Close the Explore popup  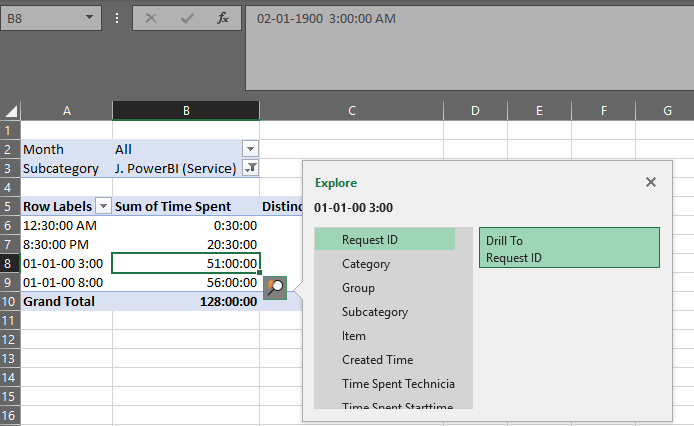[x=651, y=182]
